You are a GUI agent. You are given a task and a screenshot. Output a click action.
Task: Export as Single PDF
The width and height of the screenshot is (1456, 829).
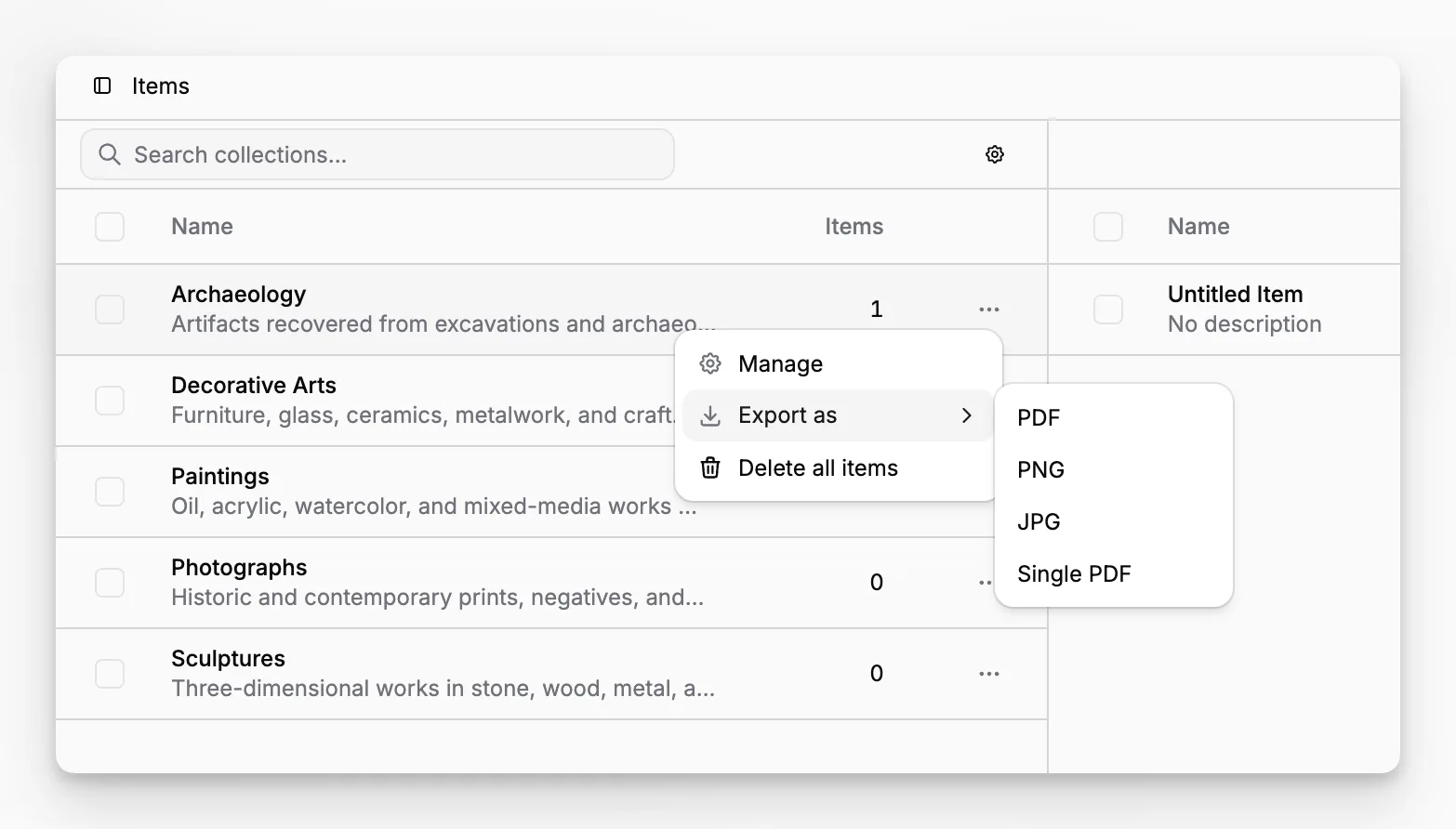[x=1114, y=573]
